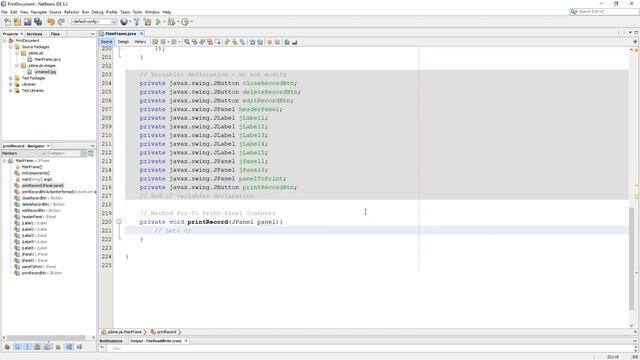This screenshot has width=640, height=360.
Task: Expand the Test Packages node
Action: coord(11,78)
